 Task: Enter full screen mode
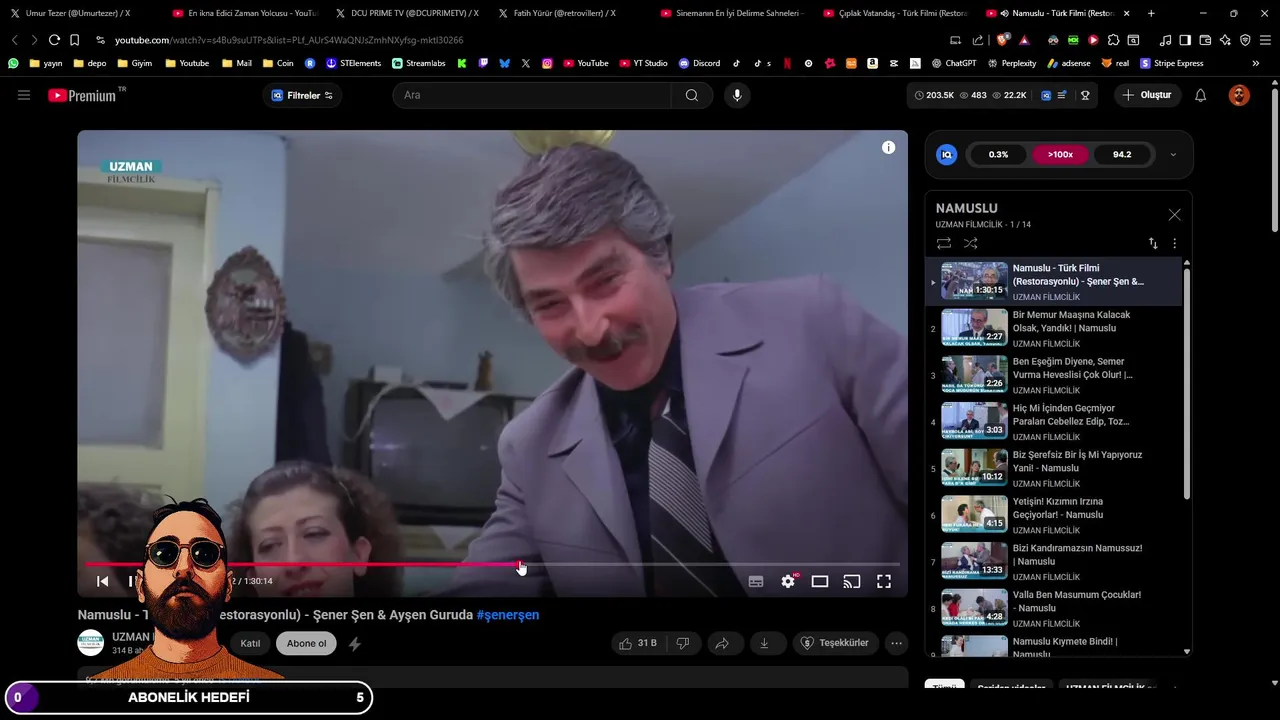point(884,581)
